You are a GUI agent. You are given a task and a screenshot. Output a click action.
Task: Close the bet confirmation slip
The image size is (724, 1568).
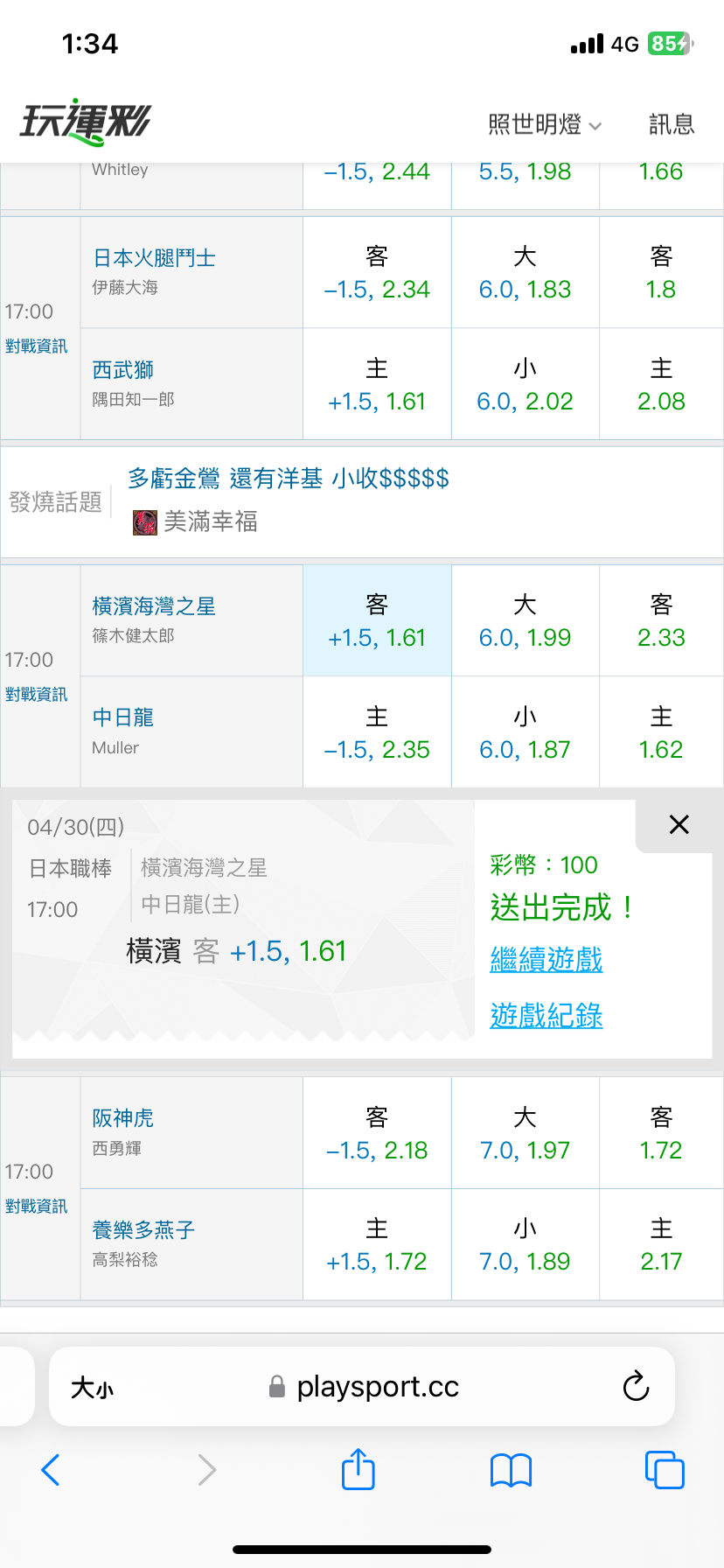pos(679,824)
